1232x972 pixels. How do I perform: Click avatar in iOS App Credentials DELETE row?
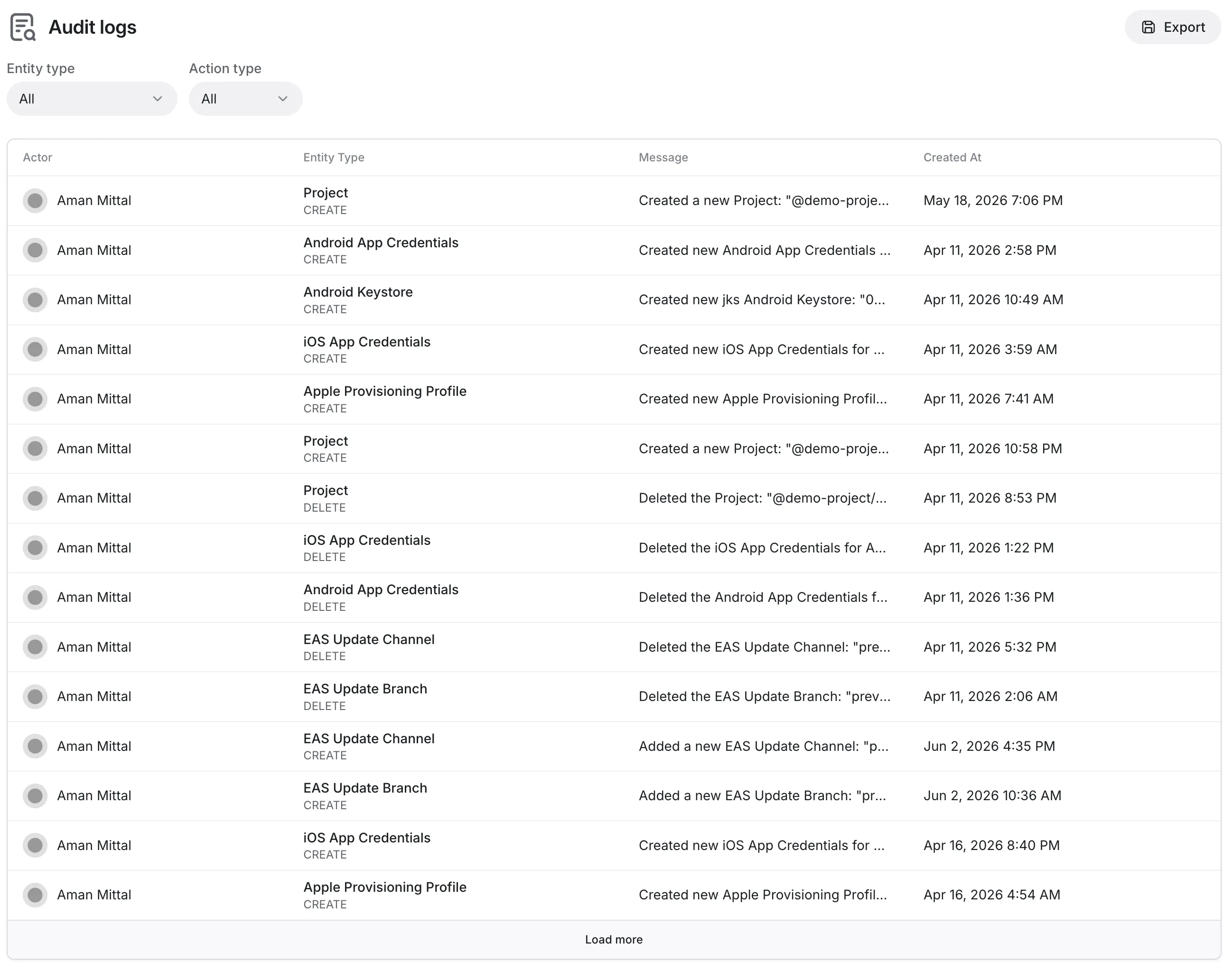click(35, 548)
